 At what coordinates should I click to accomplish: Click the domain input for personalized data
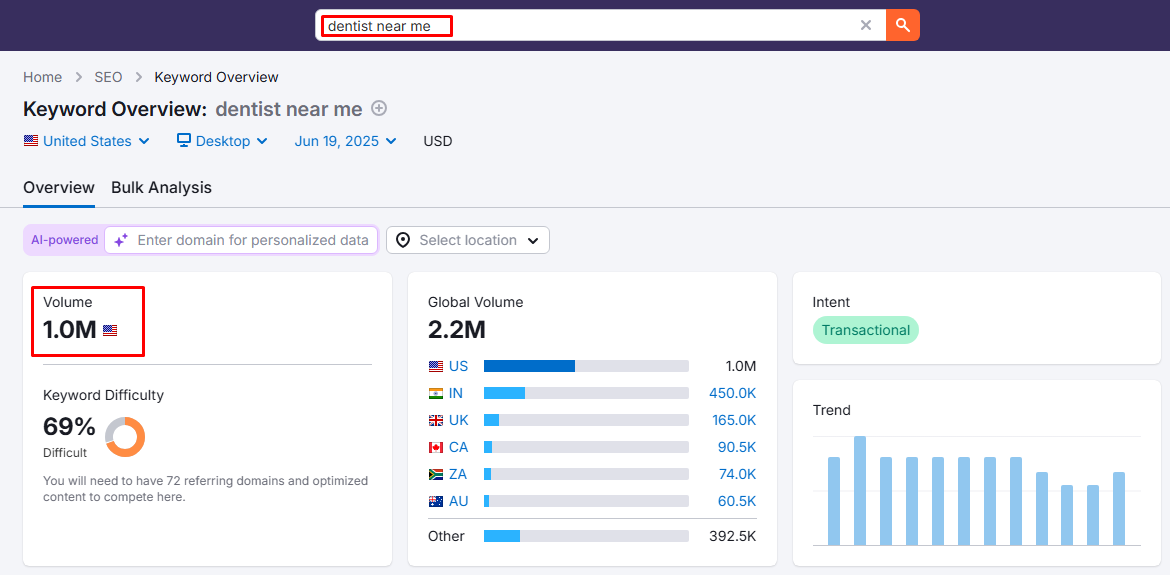pyautogui.click(x=252, y=240)
